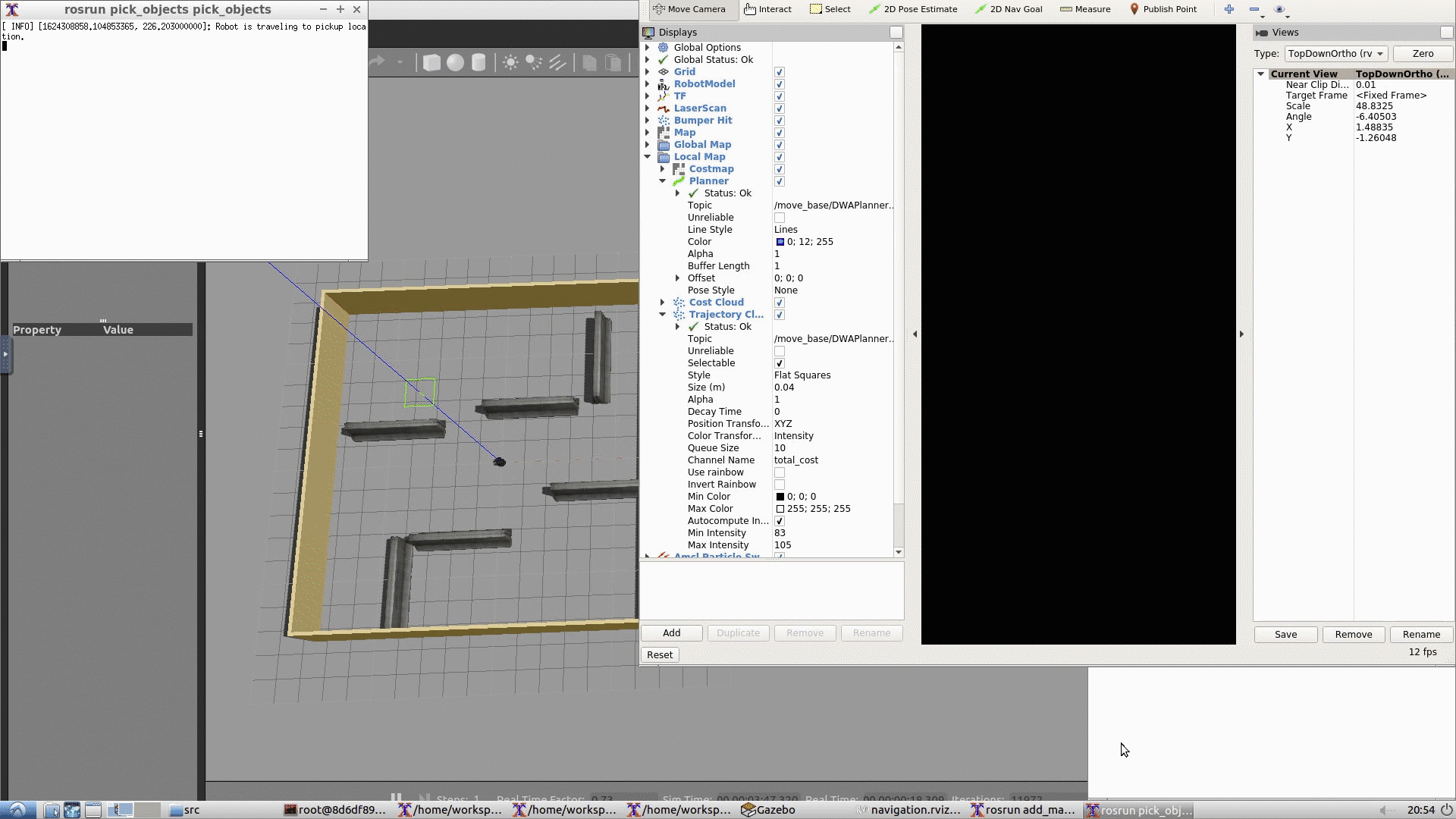Viewport: 1456px width, 819px height.
Task: Open the Max Color white swatch
Action: click(x=780, y=509)
